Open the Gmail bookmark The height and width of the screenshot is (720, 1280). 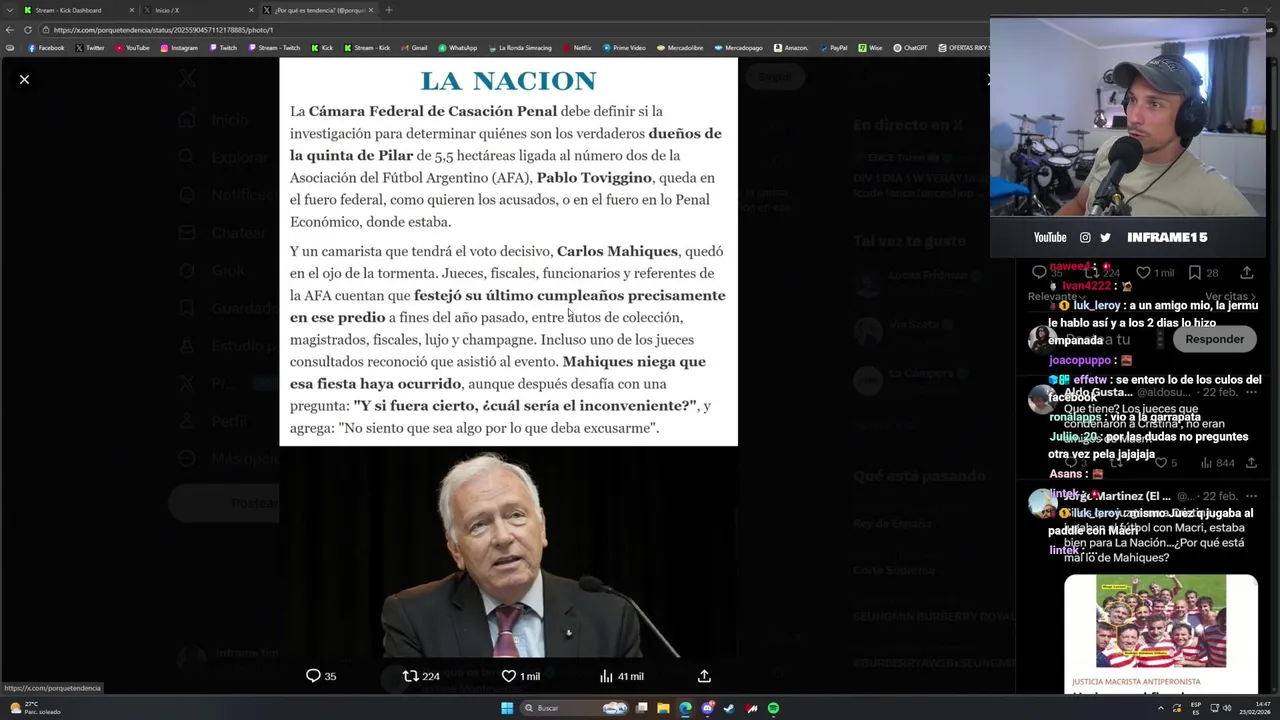pos(414,48)
